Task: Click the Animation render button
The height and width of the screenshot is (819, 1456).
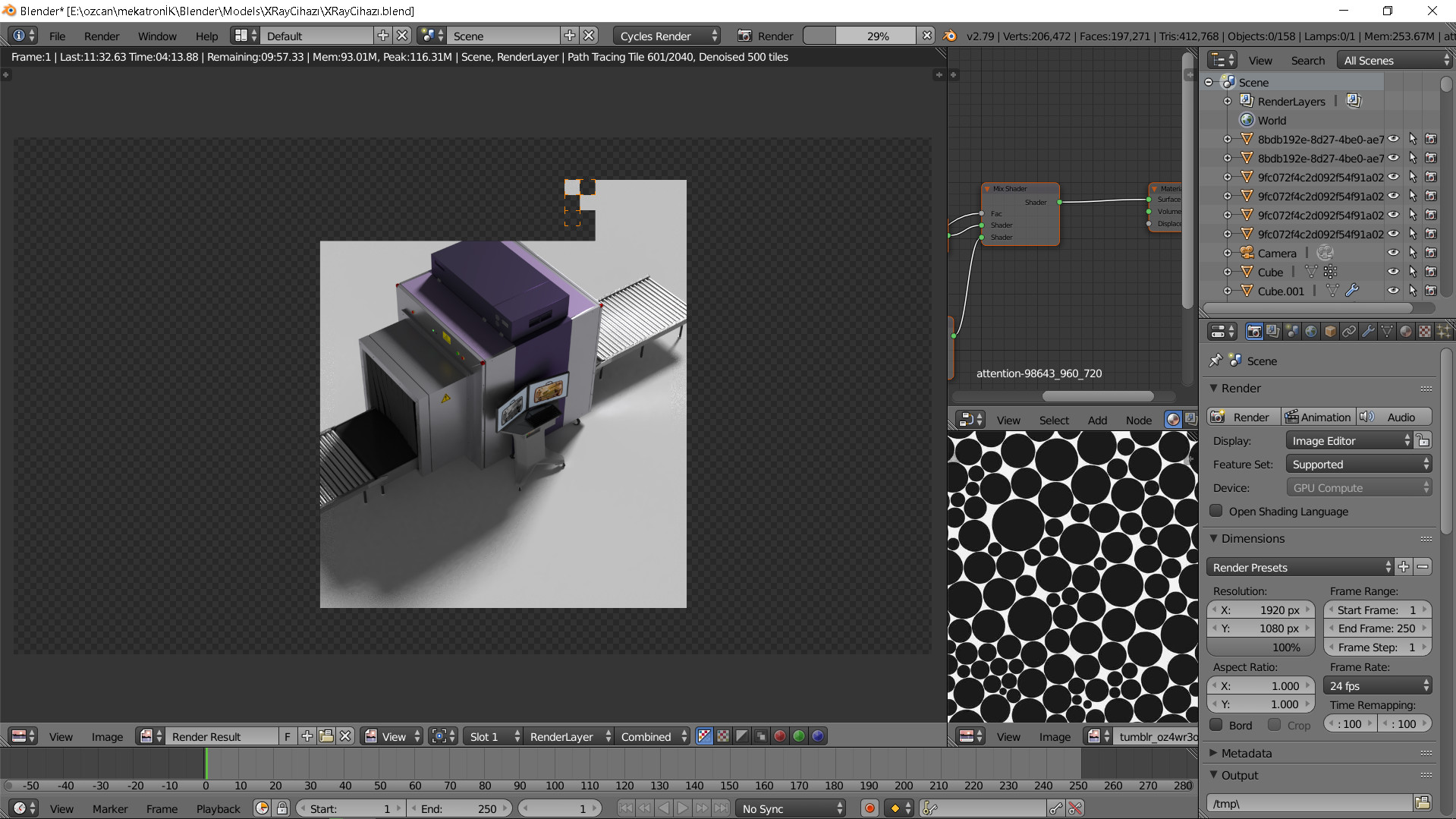Action: (1318, 417)
